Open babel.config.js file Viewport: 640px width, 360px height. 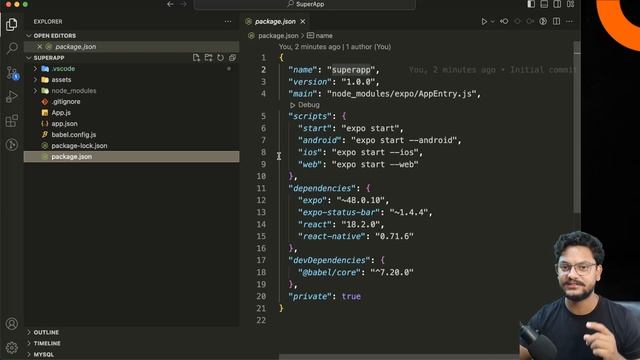(73, 135)
